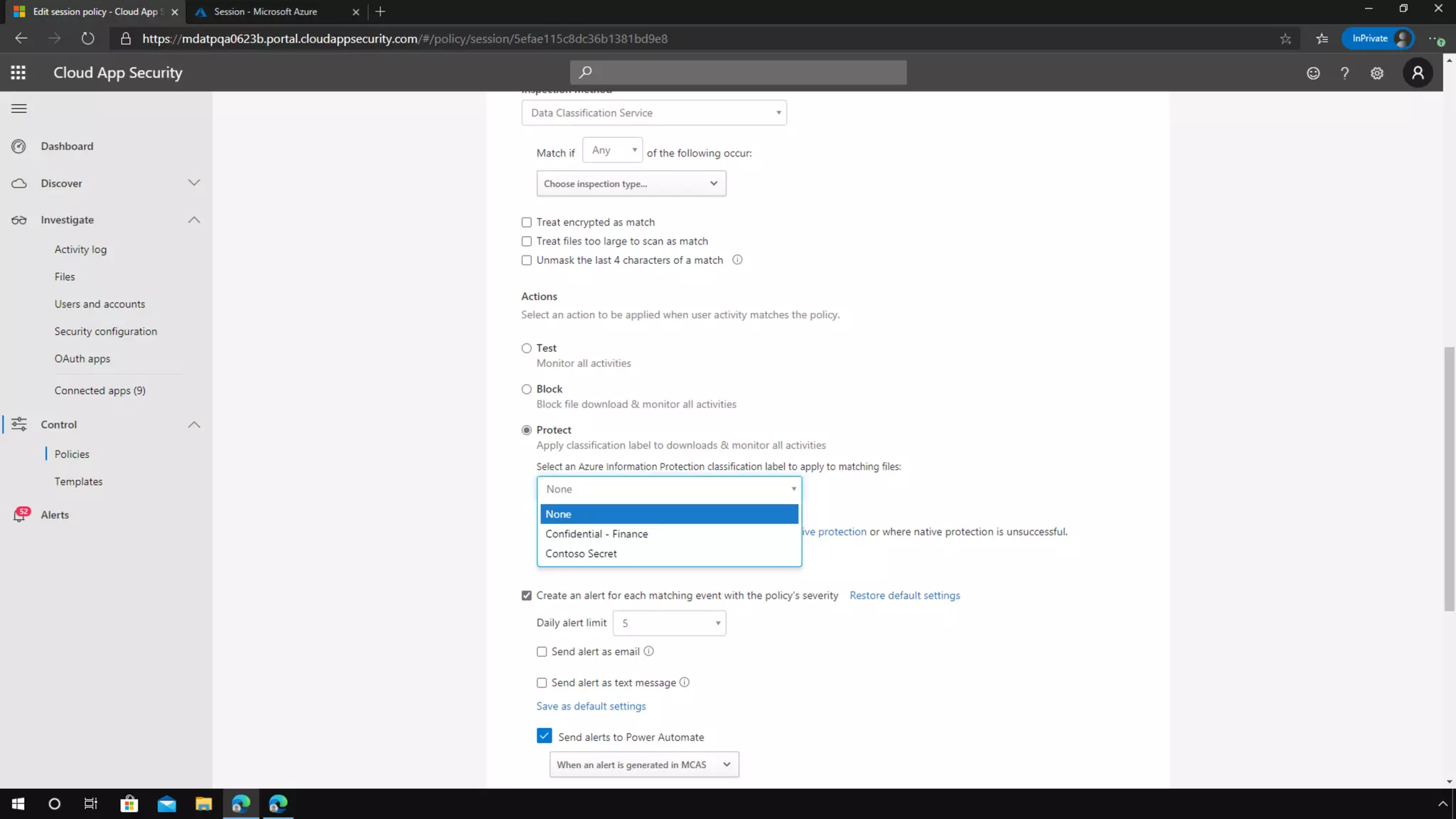1456x819 pixels.
Task: Click the Cloud App Security search field
Action: coord(738,73)
